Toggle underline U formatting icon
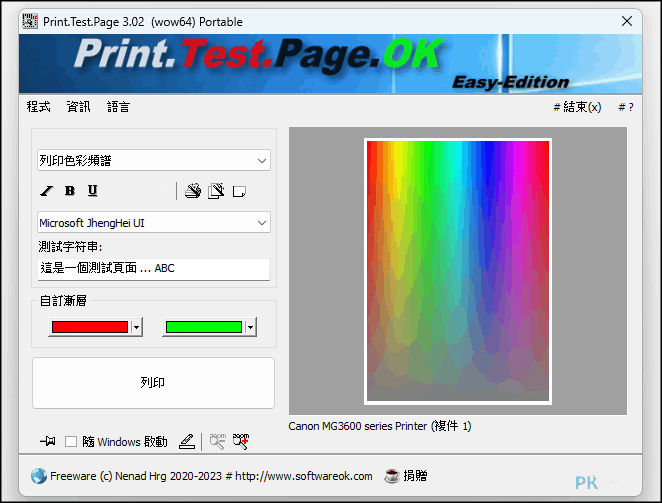This screenshot has width=662, height=503. coord(92,191)
